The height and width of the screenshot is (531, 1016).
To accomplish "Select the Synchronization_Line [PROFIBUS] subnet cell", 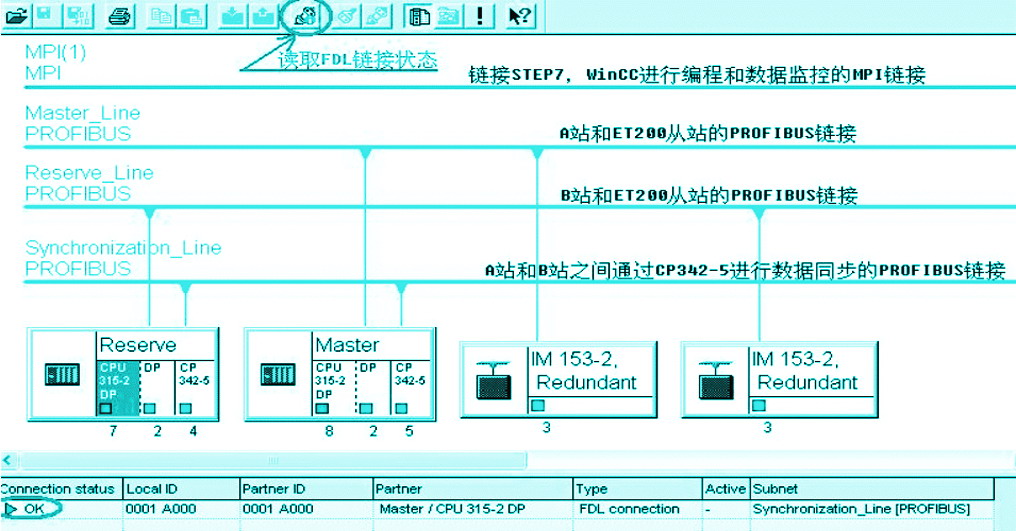I will [872, 509].
